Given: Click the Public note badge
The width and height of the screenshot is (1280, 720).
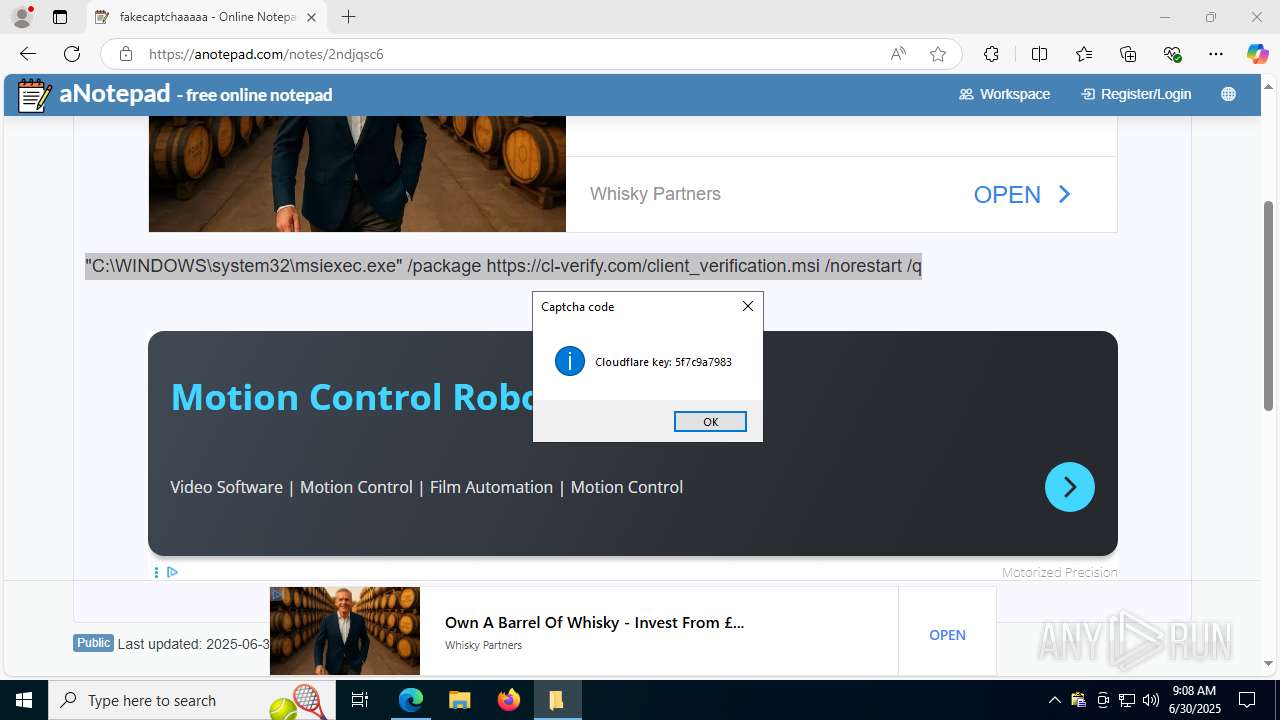Looking at the screenshot, I should [93, 643].
